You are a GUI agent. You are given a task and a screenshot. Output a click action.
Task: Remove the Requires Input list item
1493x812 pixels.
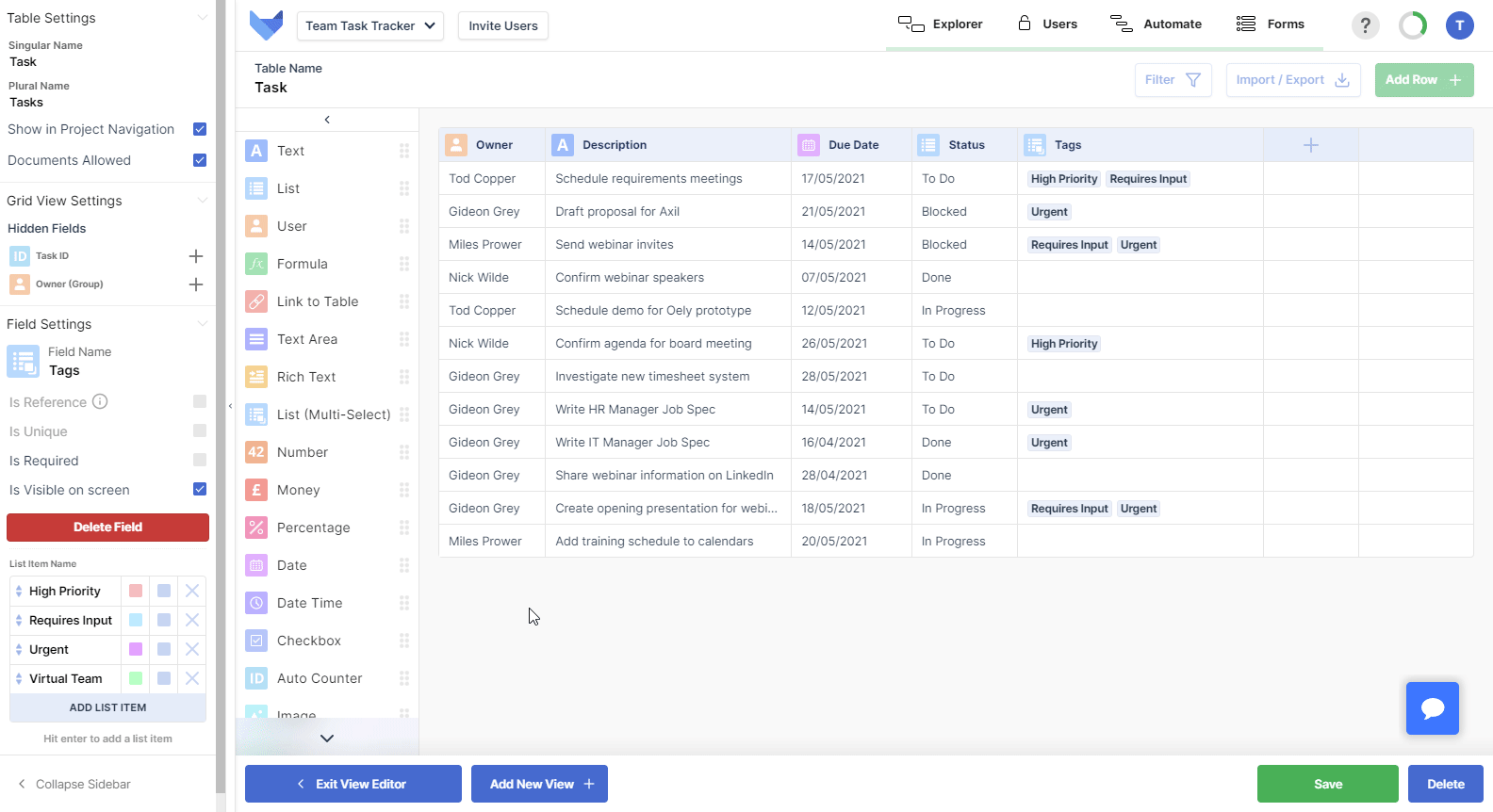192,620
